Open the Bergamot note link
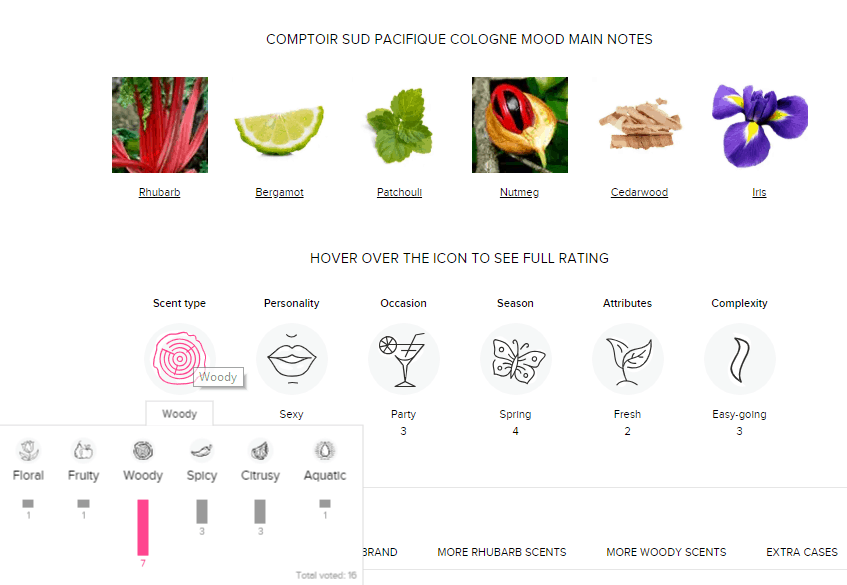 [x=279, y=192]
